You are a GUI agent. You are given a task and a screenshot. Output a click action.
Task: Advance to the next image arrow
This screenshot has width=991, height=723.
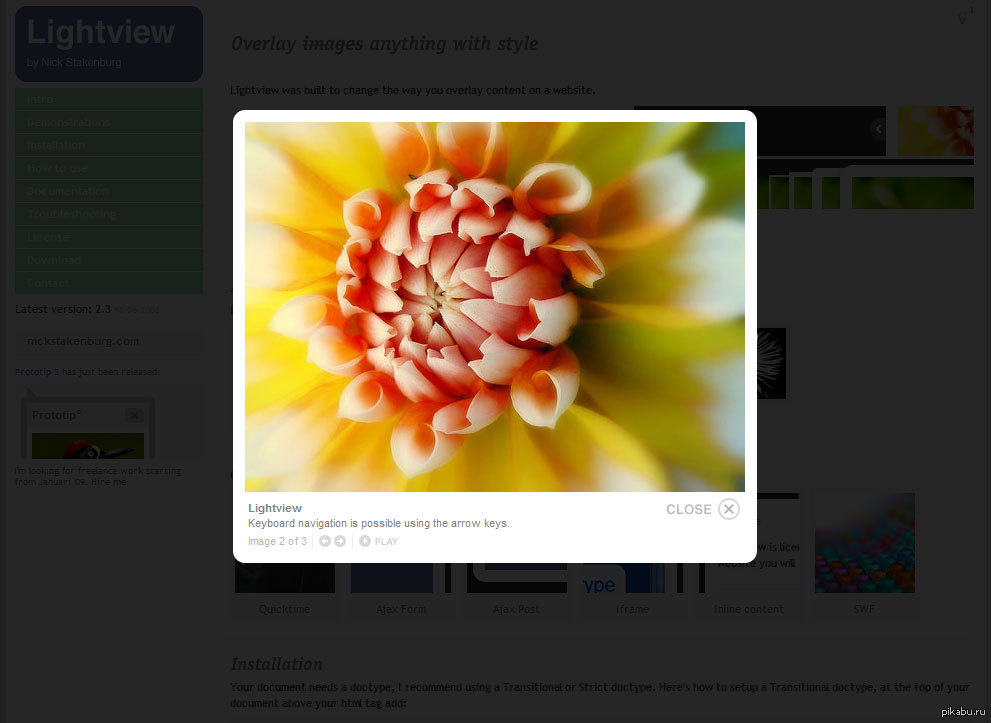pyautogui.click(x=340, y=541)
